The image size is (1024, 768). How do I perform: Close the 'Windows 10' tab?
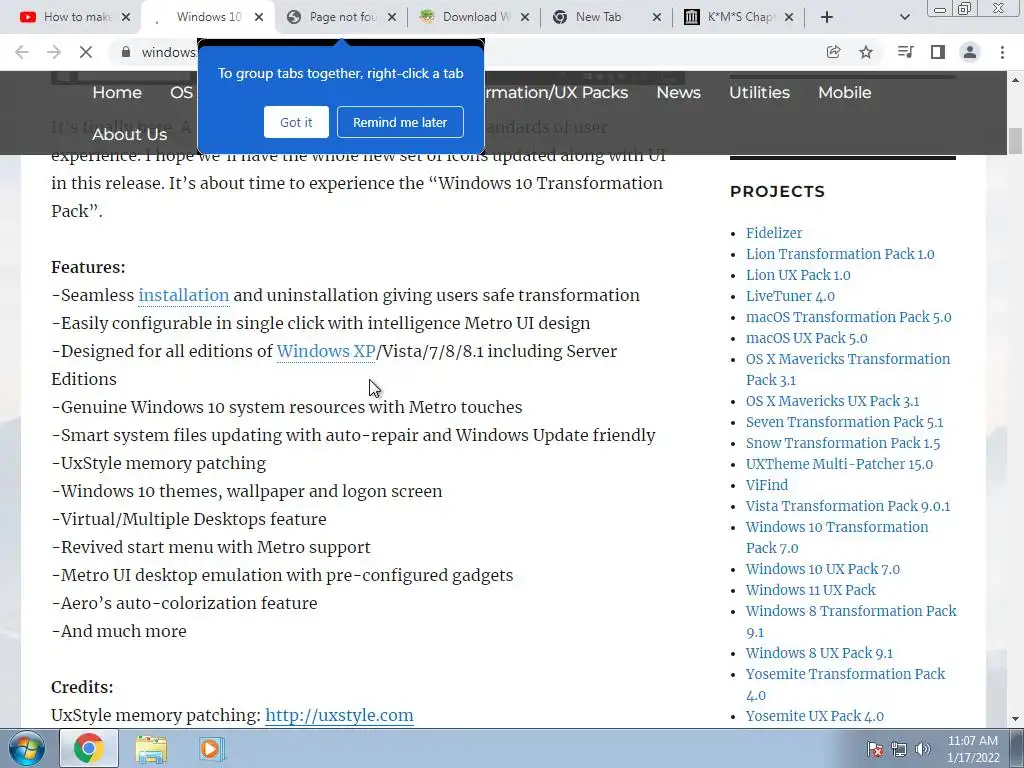pyautogui.click(x=259, y=17)
